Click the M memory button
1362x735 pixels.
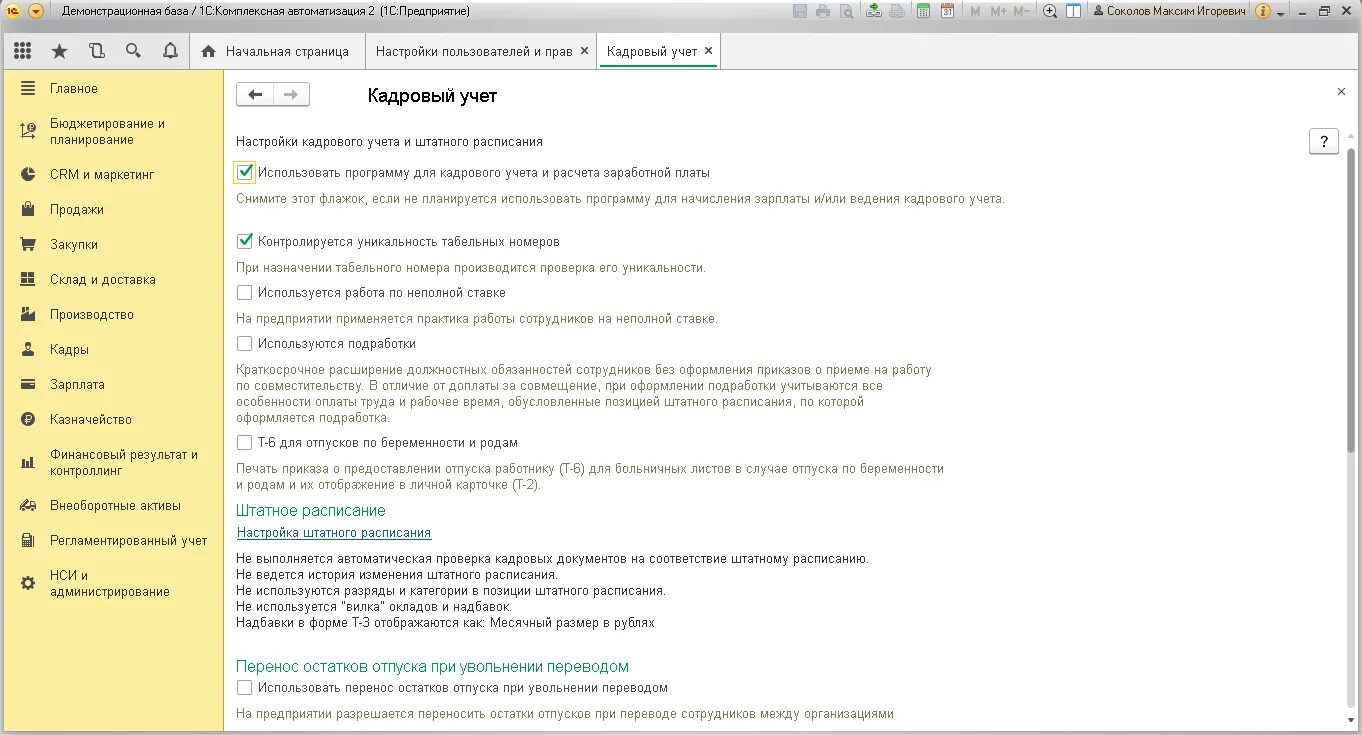pos(975,11)
